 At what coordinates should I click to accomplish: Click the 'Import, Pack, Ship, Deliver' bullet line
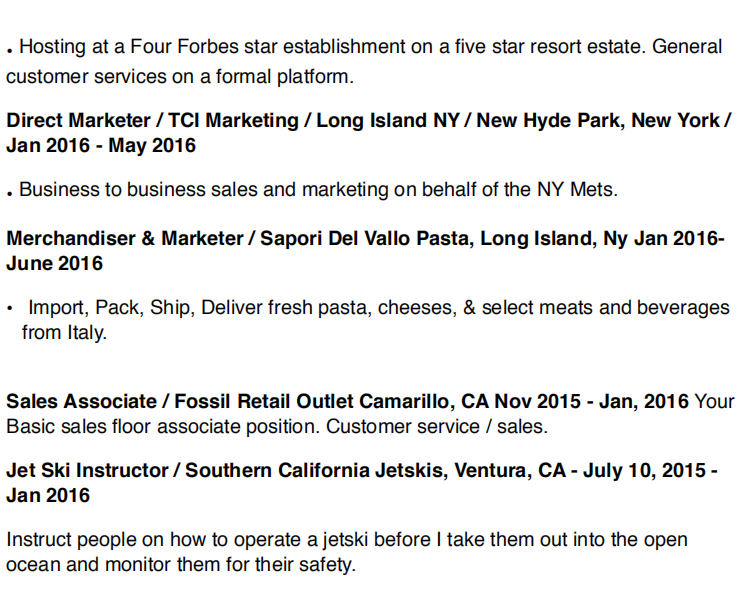(369, 308)
